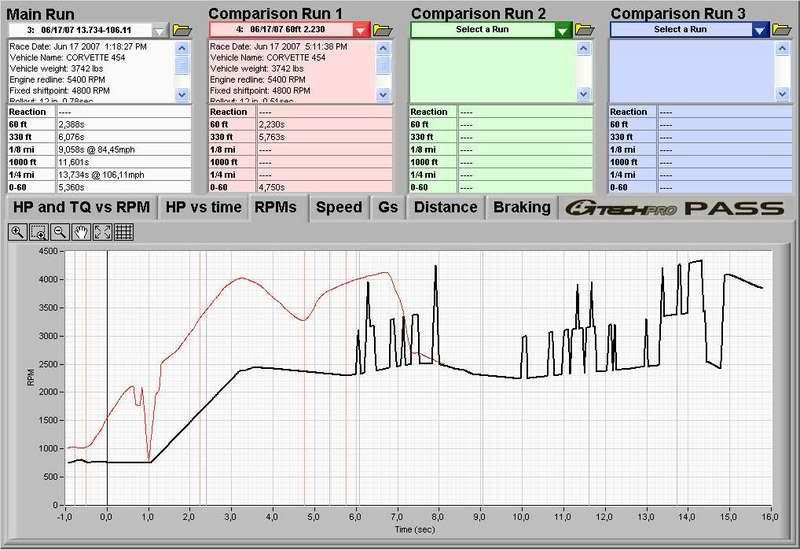Screen dimensions: 800x549
Task: Open the red Comparison Run 1 dropdown
Action: pos(361,30)
